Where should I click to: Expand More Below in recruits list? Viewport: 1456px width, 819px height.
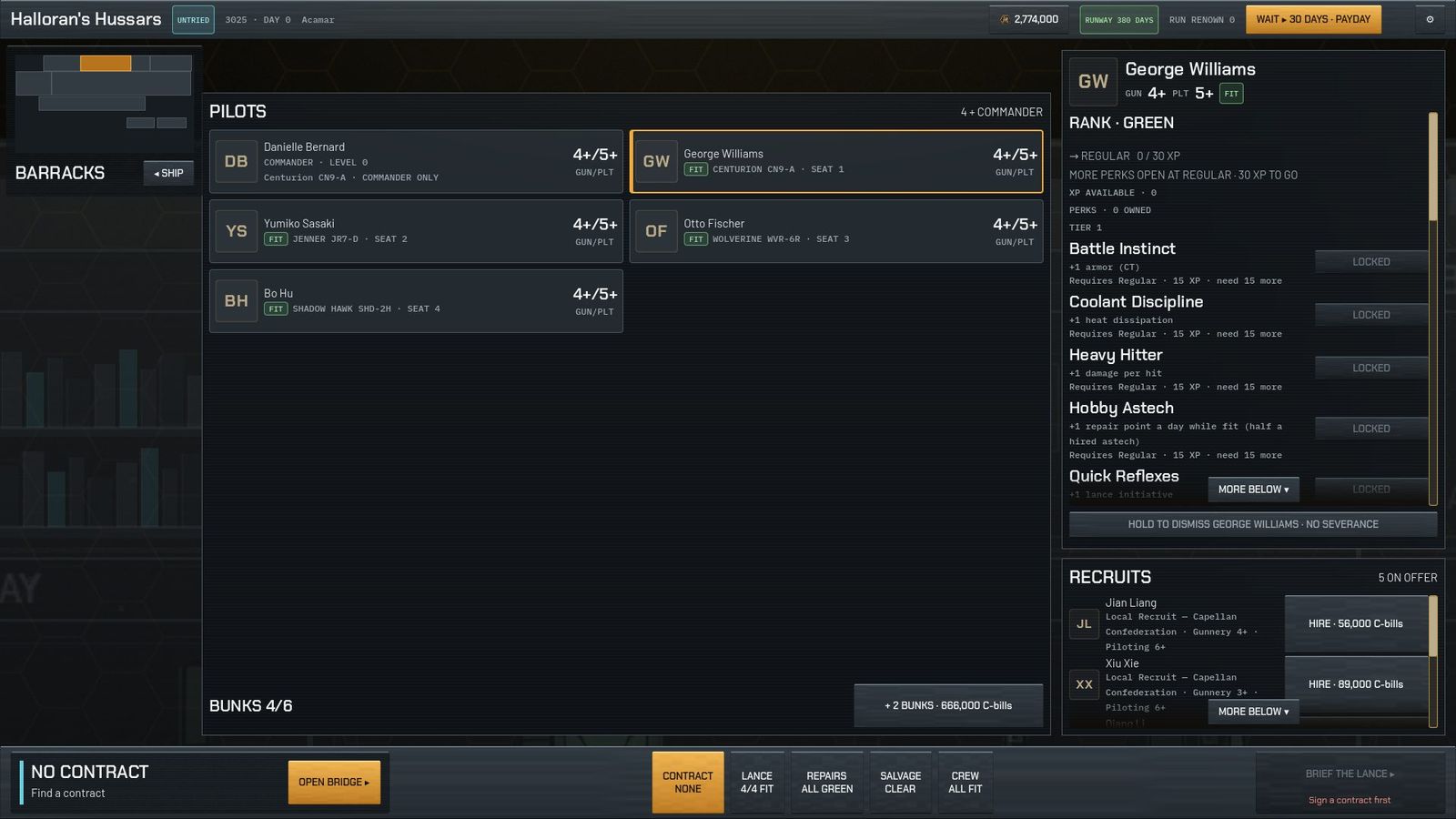pyautogui.click(x=1253, y=712)
